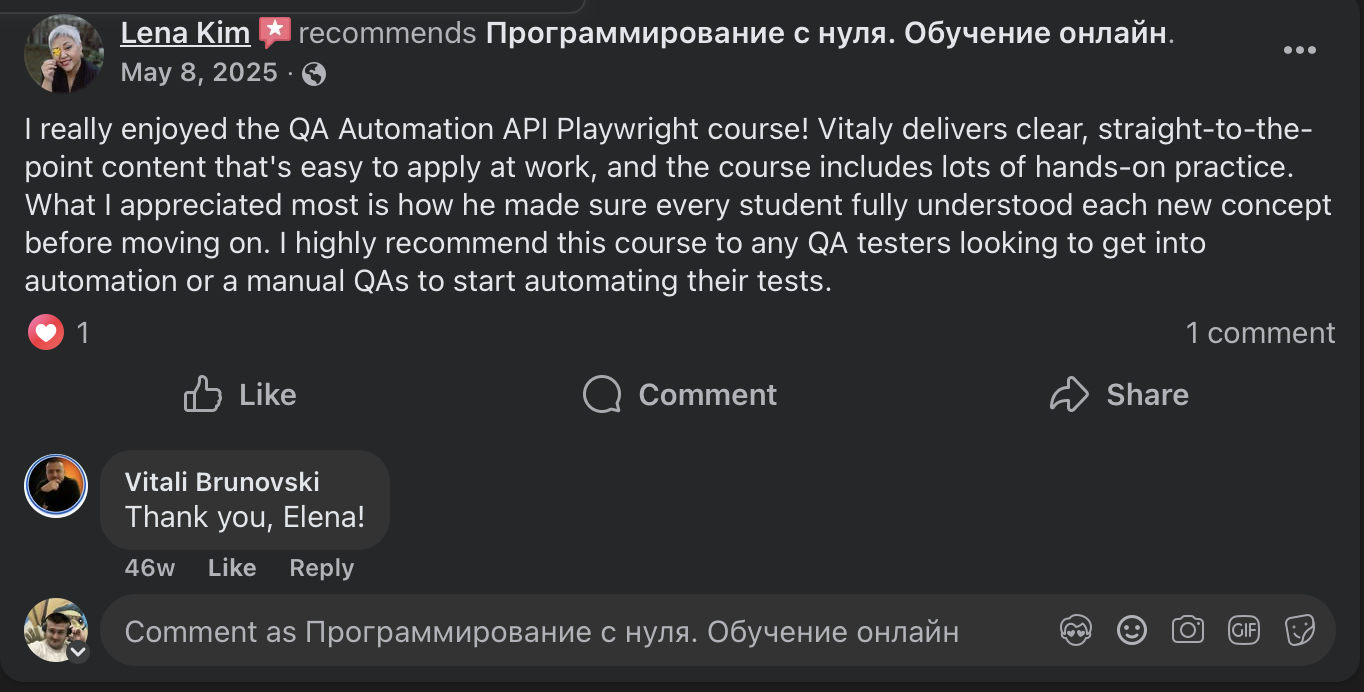Expand the 1 comment link
The height and width of the screenshot is (692, 1364).
point(1260,333)
